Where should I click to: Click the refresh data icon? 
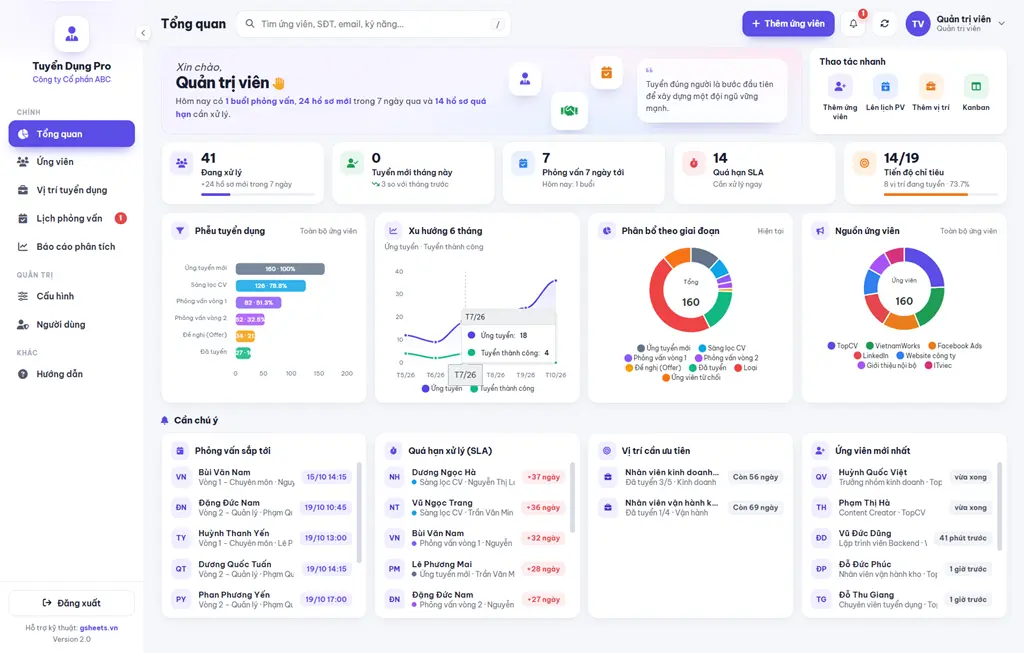tap(884, 24)
